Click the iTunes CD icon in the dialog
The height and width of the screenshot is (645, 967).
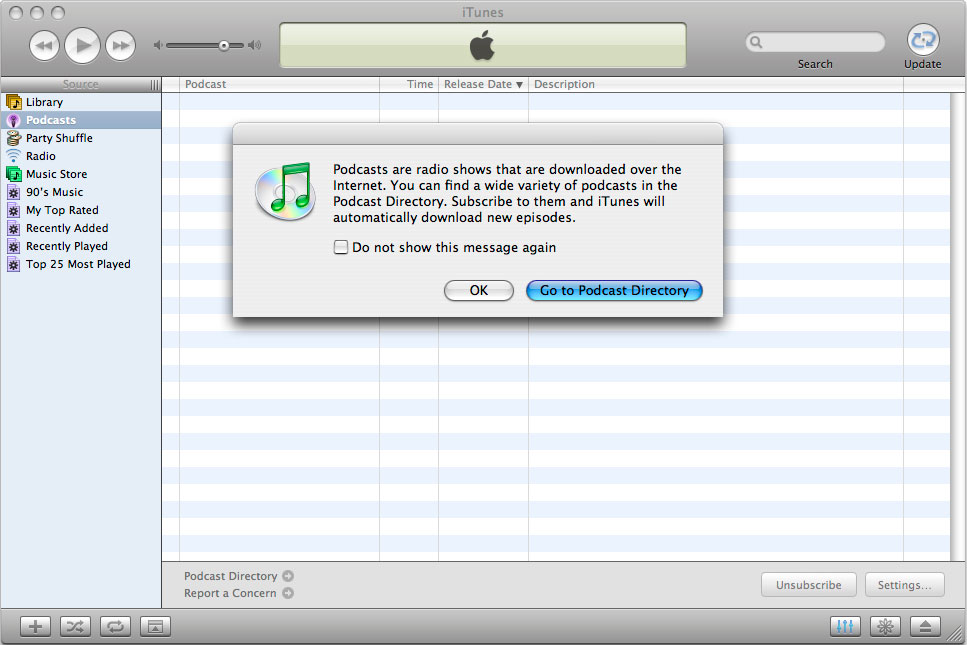click(x=286, y=191)
